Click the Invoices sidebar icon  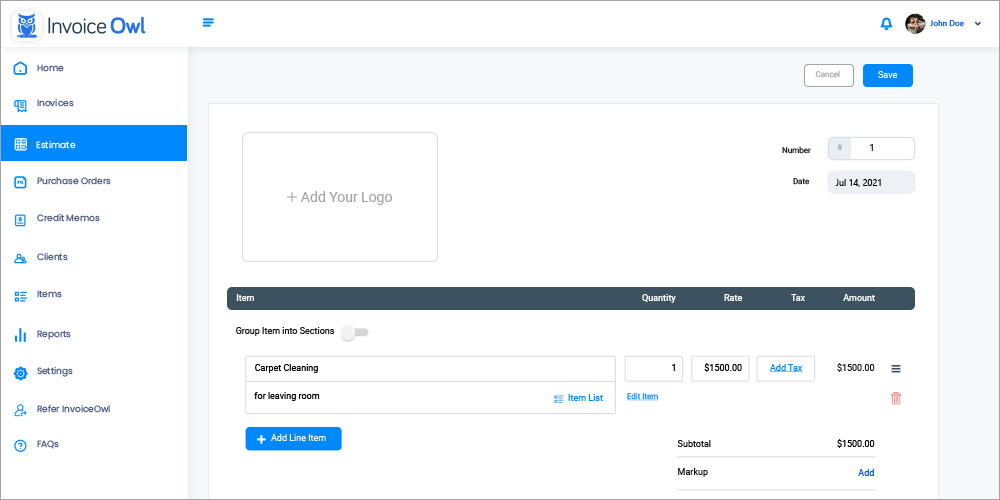tap(20, 106)
